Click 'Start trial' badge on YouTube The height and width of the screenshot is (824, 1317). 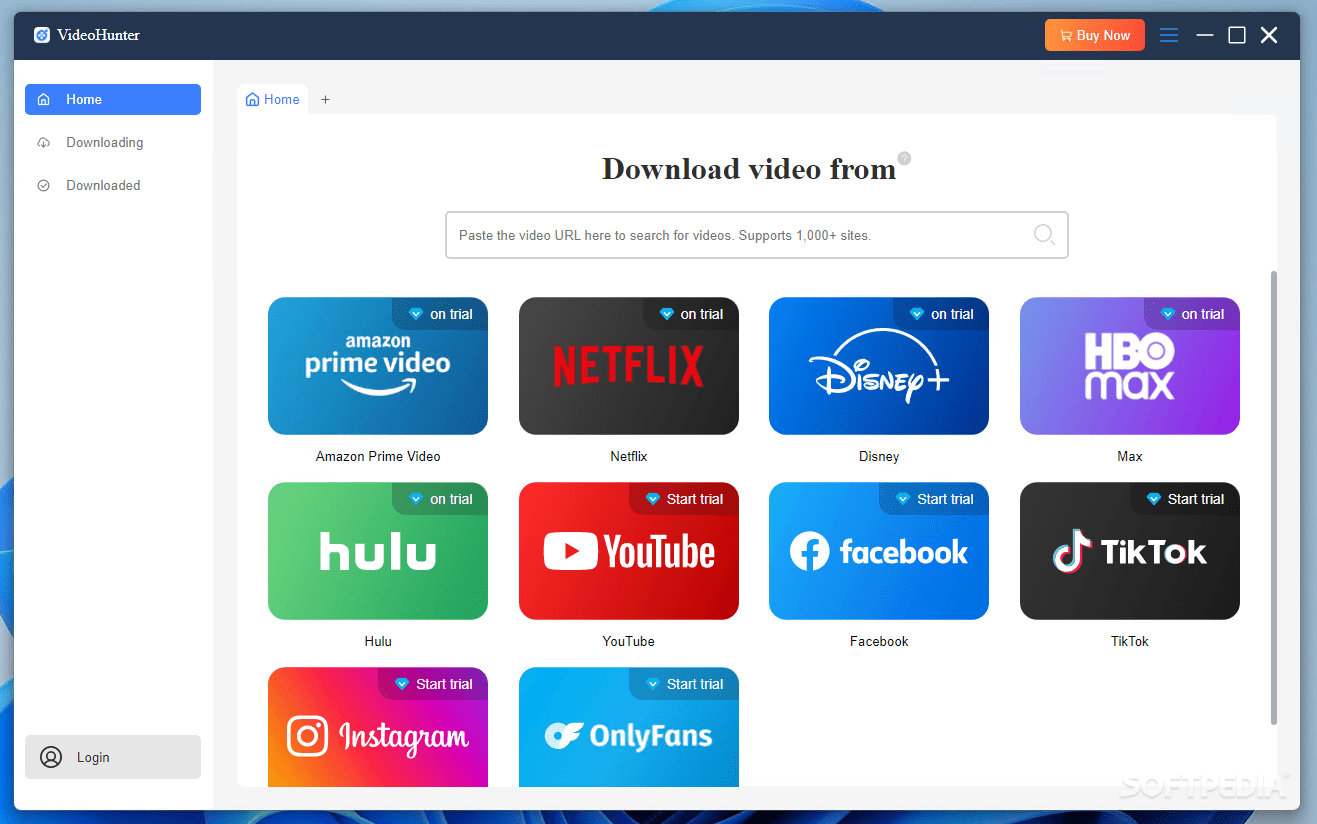(684, 499)
